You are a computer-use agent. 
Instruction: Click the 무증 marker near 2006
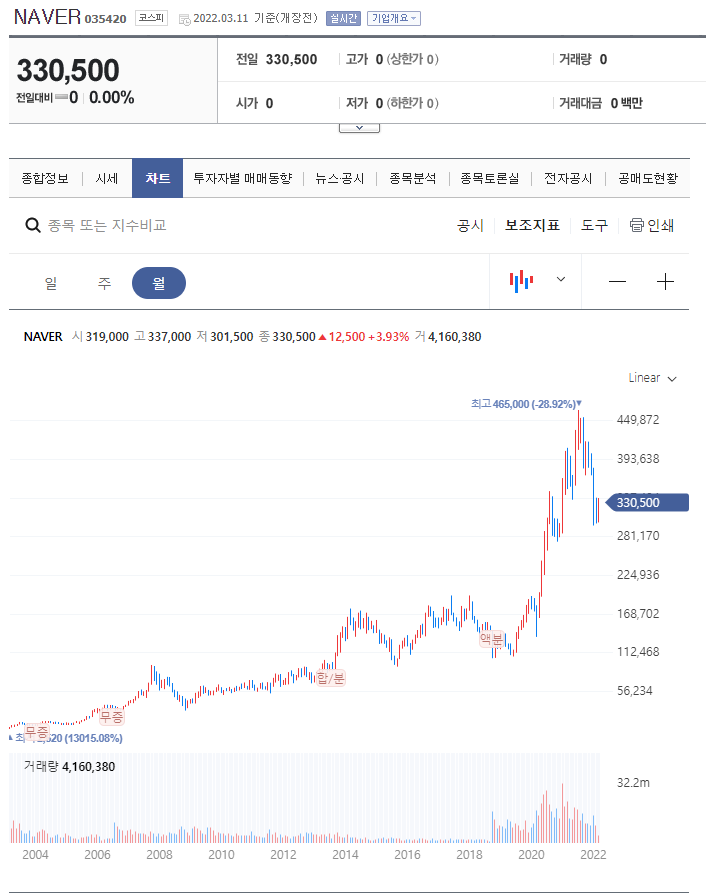pos(111,716)
